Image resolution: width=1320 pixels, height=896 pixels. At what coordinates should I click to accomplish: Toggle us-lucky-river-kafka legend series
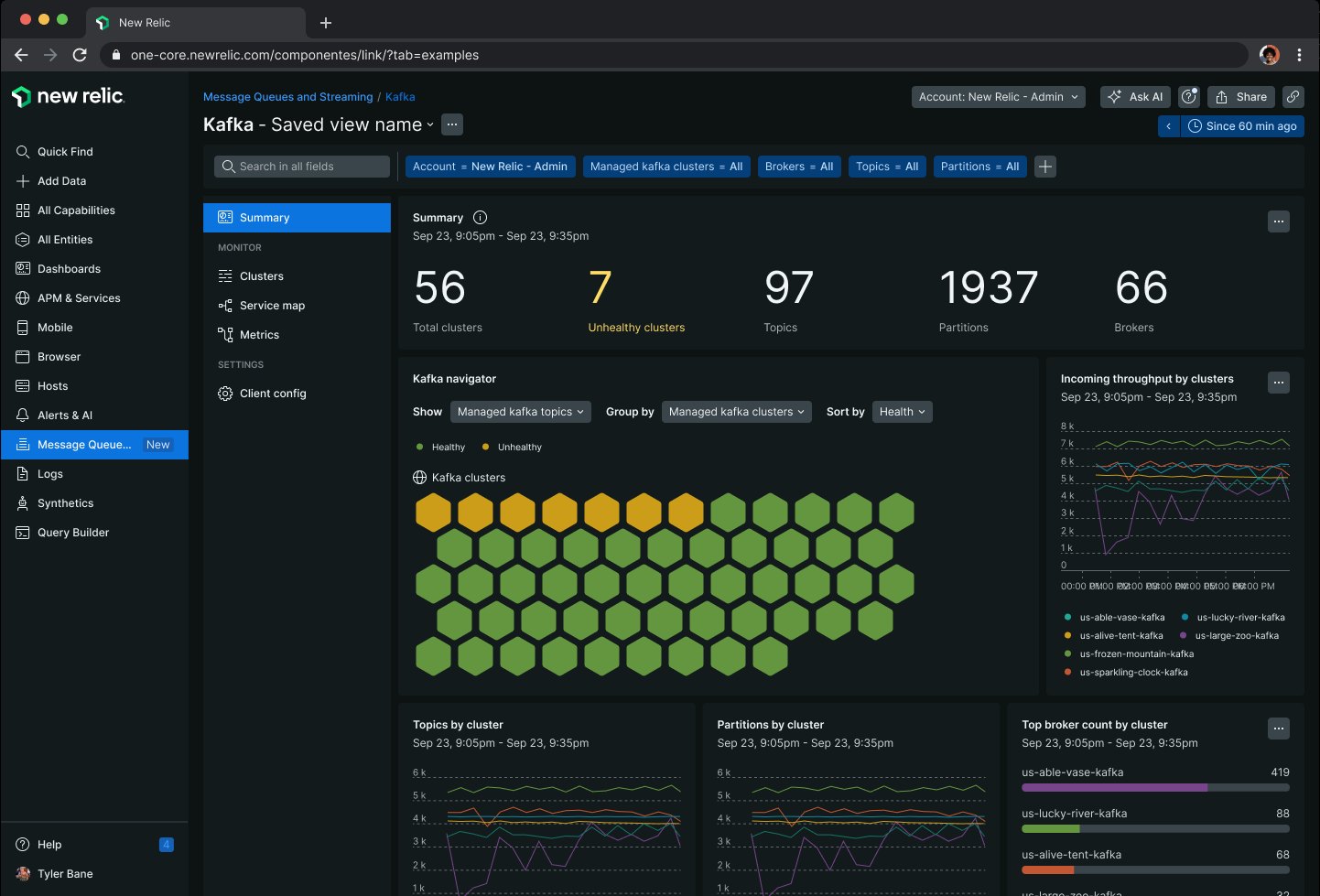(1233, 618)
